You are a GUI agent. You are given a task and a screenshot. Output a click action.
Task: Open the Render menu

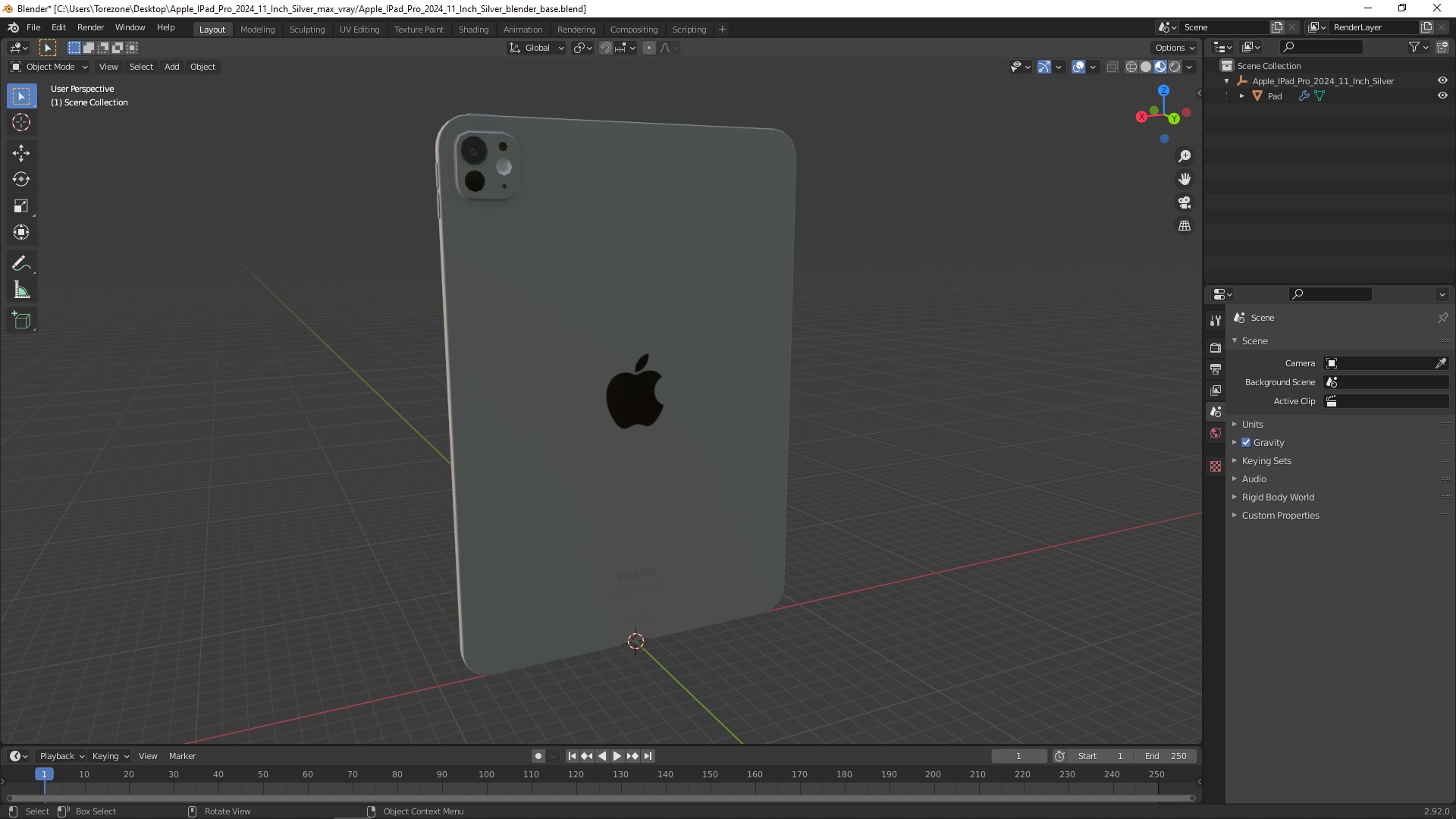pyautogui.click(x=90, y=27)
